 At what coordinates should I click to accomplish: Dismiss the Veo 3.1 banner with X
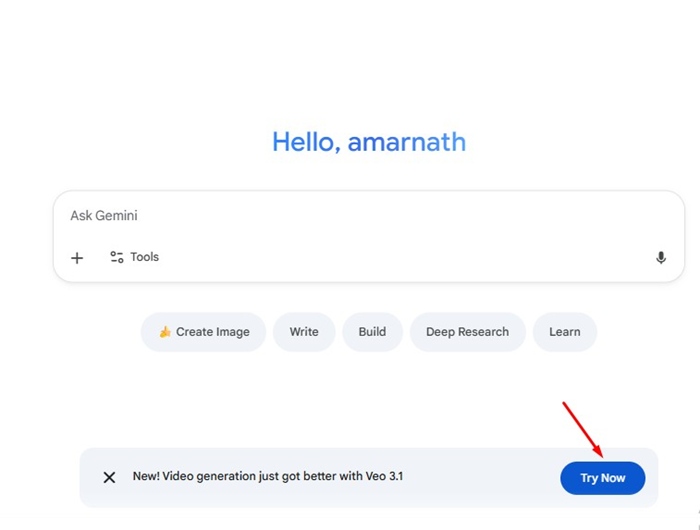click(109, 477)
